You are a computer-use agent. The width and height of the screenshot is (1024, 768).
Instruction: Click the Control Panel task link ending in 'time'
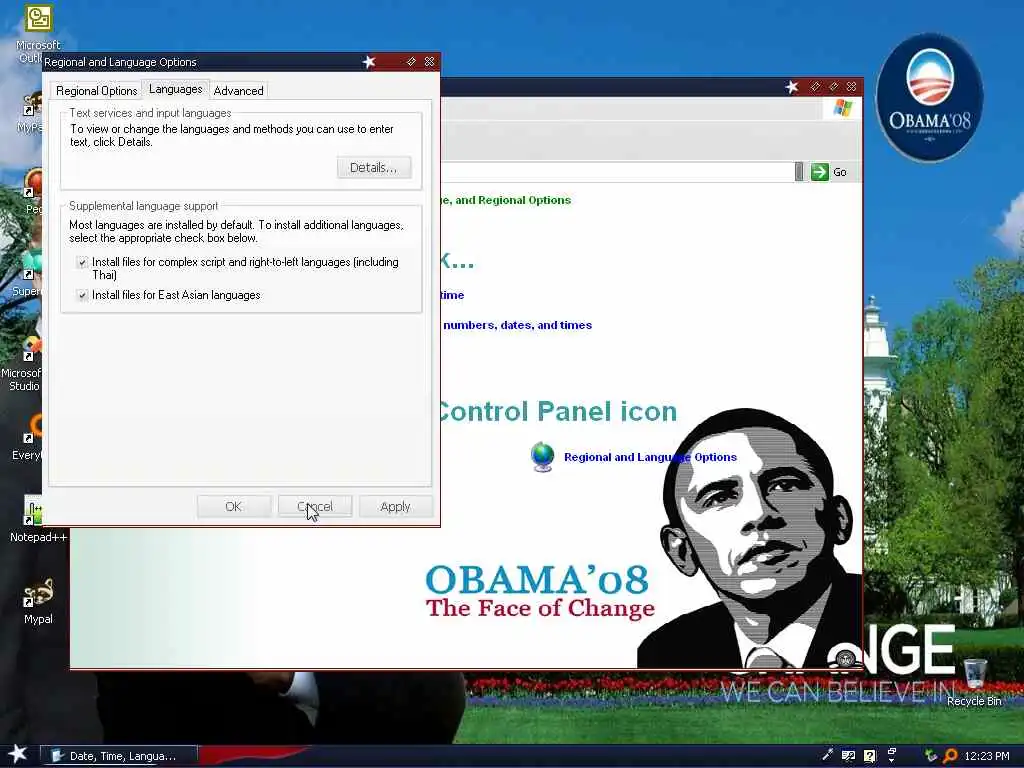(x=452, y=295)
